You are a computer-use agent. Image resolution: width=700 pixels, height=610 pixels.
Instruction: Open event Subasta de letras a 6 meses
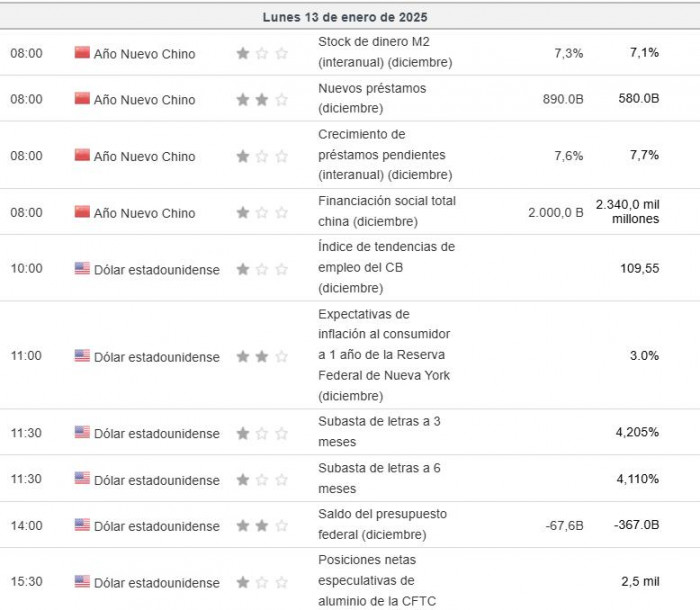[x=379, y=478]
